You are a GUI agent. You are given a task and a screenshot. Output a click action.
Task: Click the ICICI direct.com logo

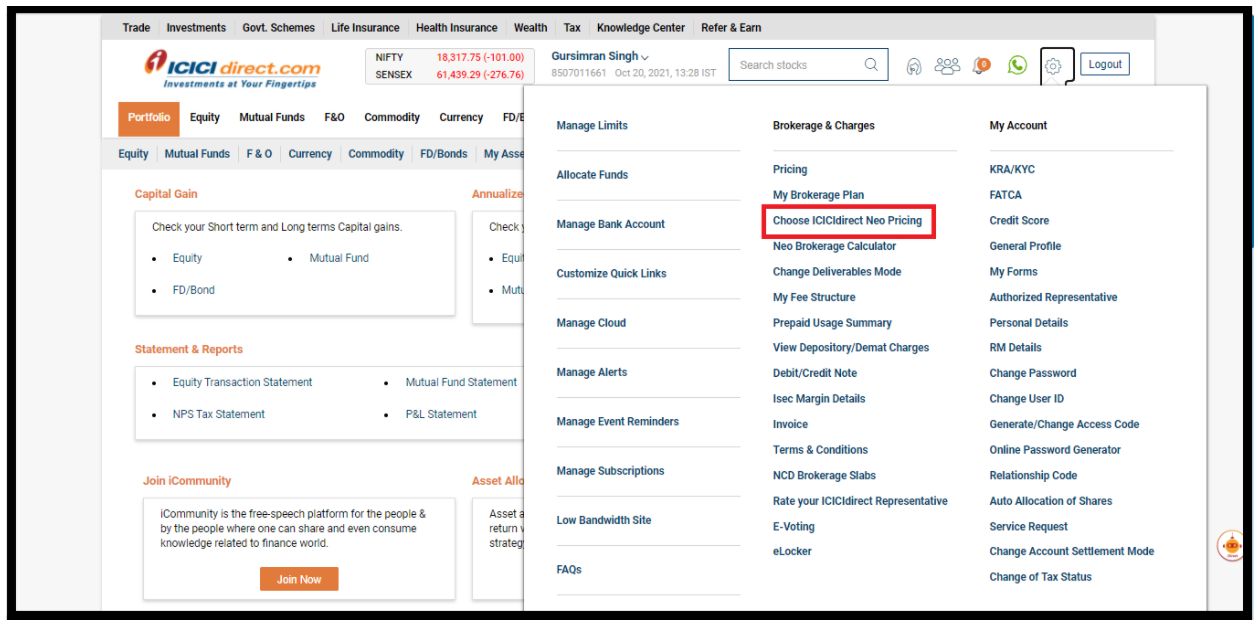pyautogui.click(x=232, y=70)
